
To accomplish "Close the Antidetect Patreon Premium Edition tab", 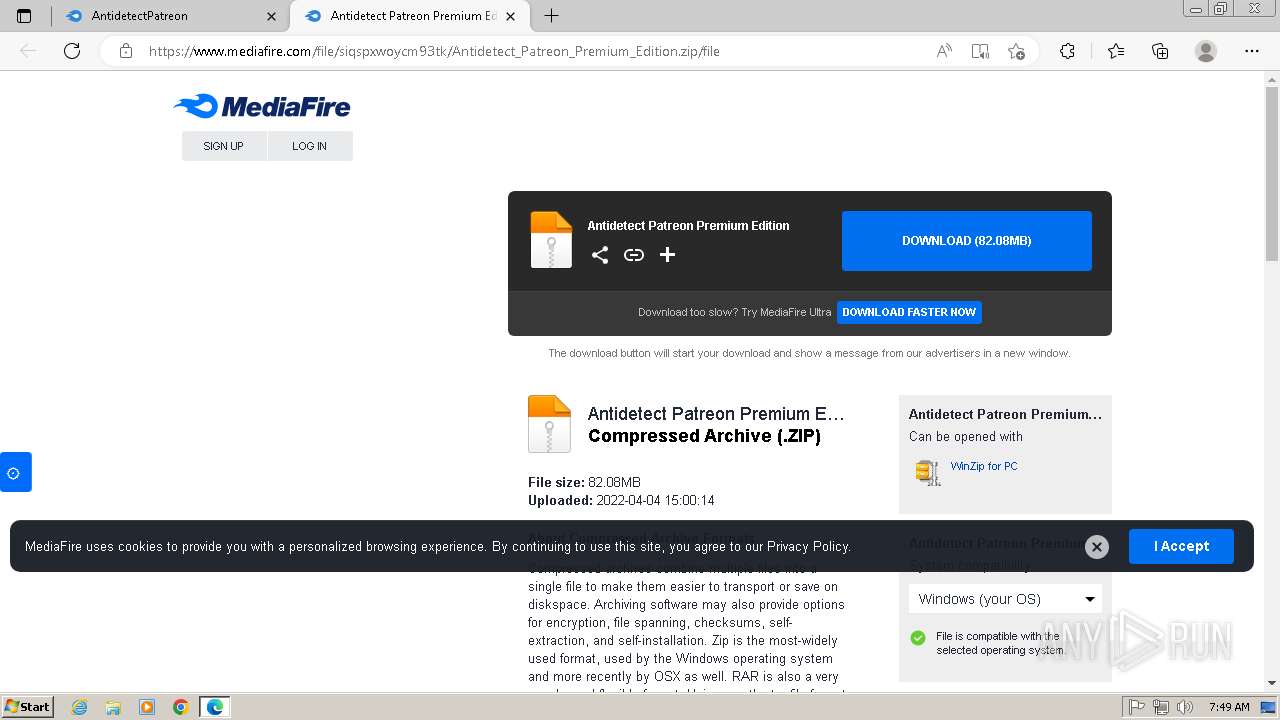I will coord(511,16).
